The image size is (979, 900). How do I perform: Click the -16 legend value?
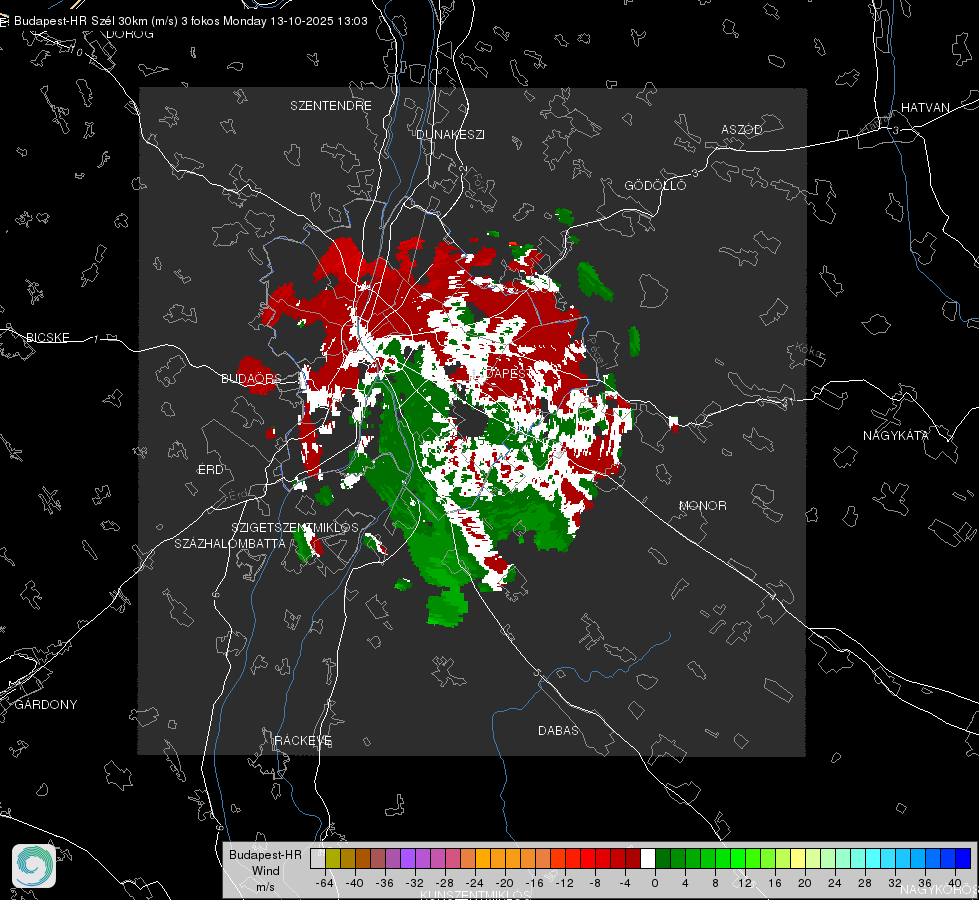click(x=534, y=883)
